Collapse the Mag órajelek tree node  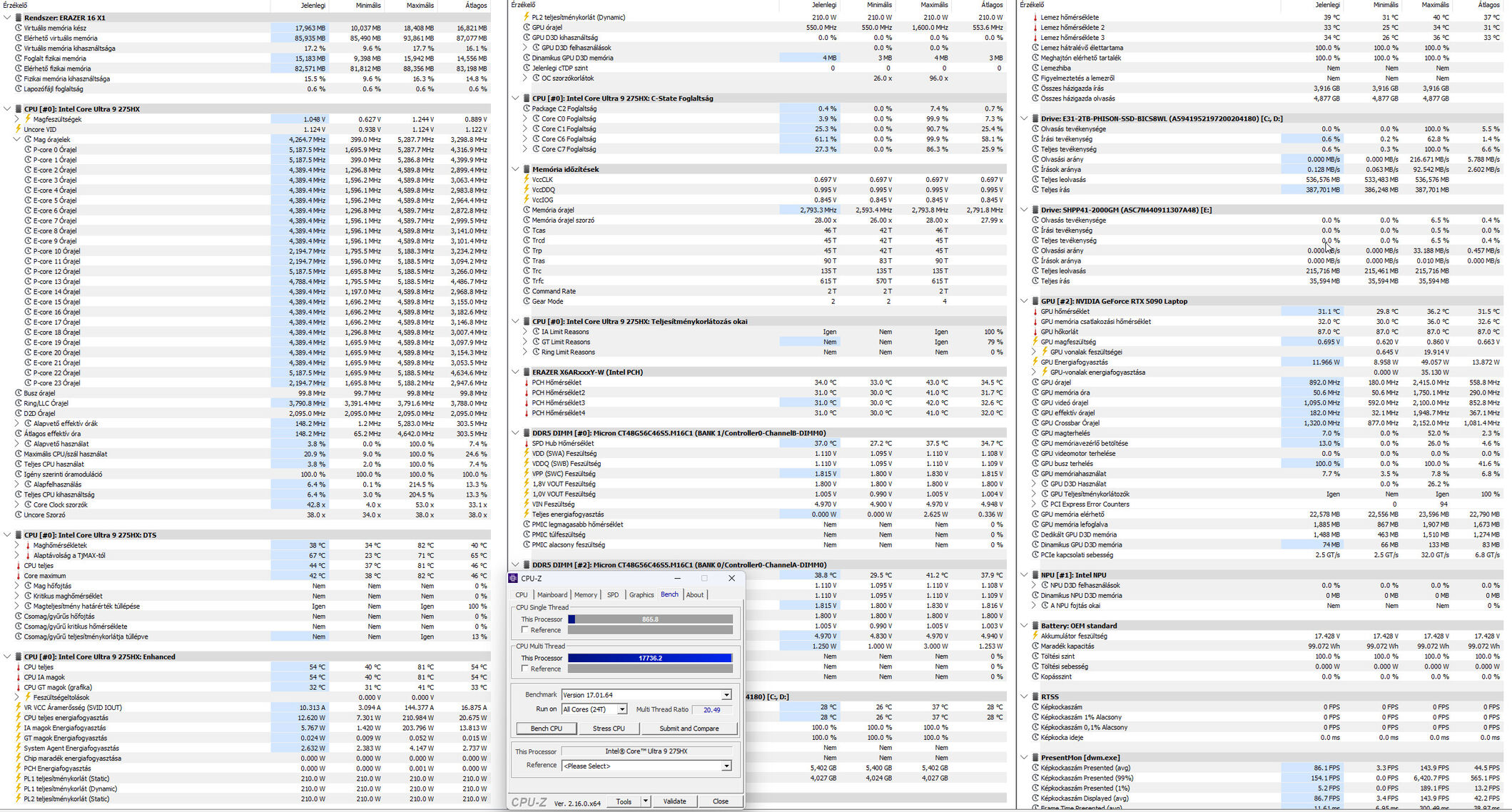(x=17, y=140)
